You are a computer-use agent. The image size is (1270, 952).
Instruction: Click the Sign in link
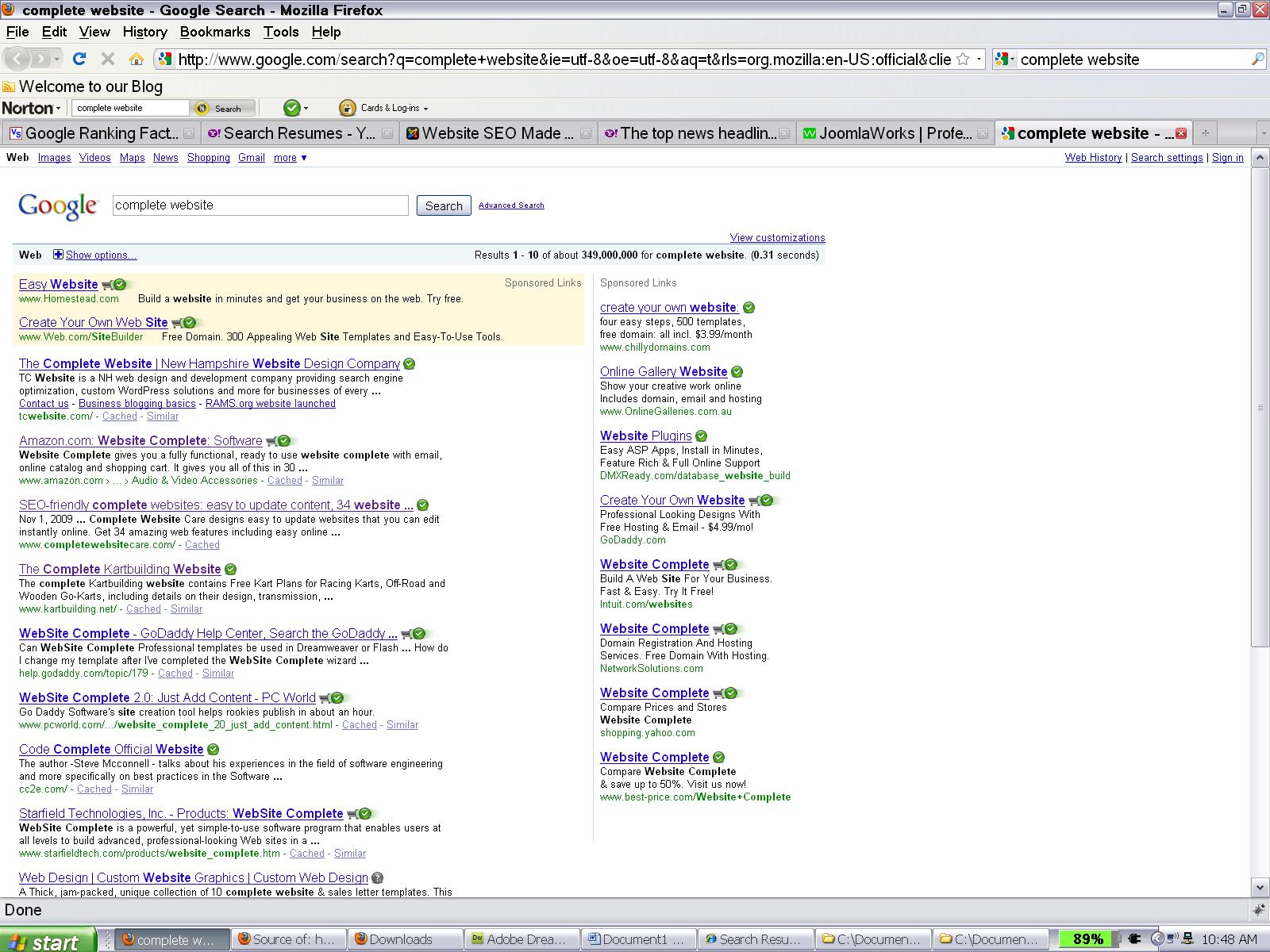(x=1227, y=158)
